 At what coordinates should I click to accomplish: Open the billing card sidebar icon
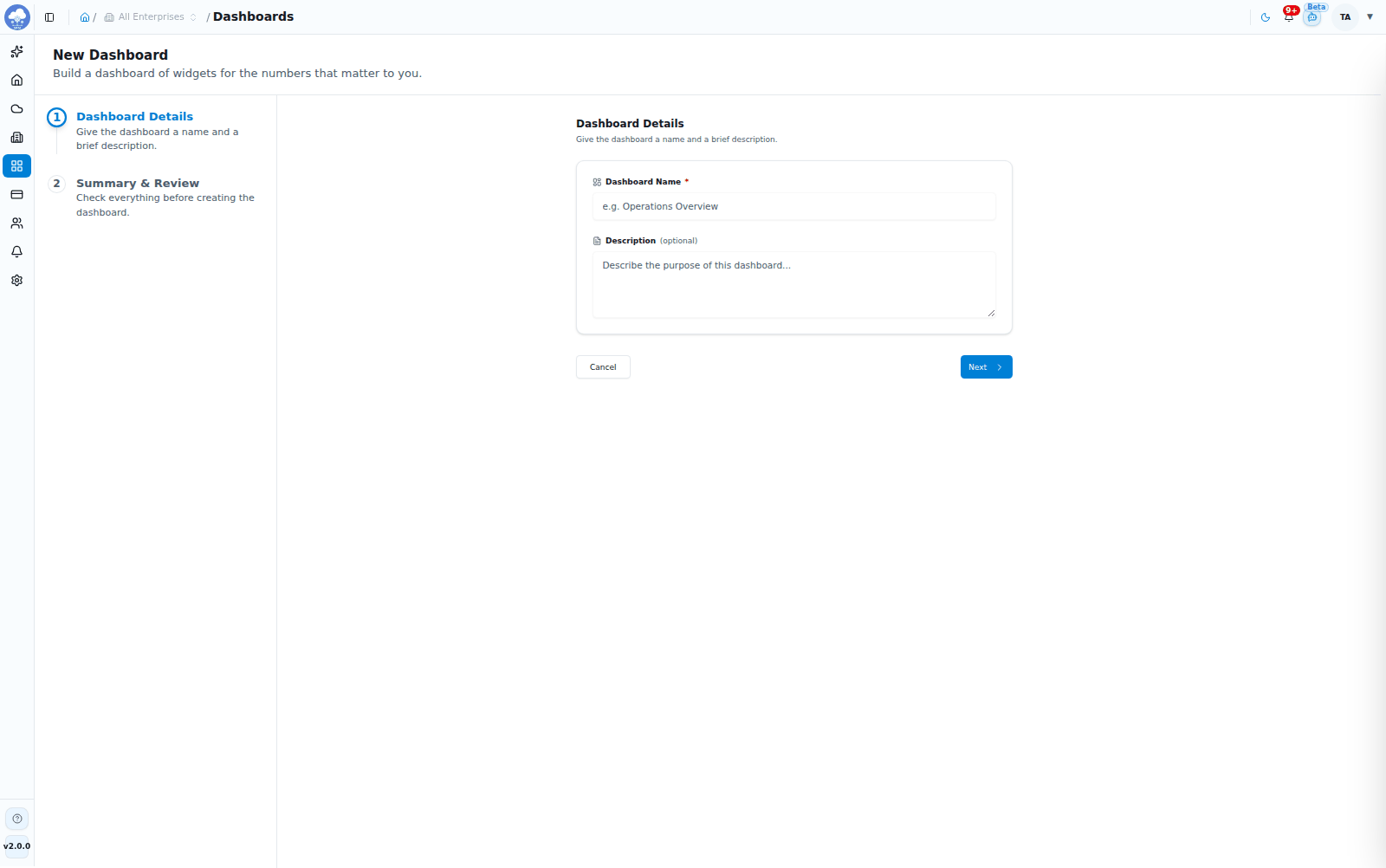click(x=16, y=195)
